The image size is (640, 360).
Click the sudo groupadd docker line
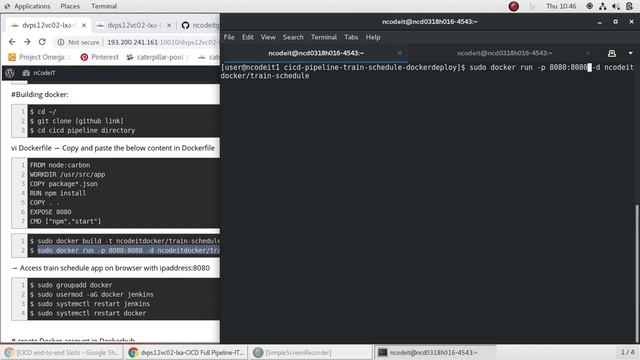71,285
